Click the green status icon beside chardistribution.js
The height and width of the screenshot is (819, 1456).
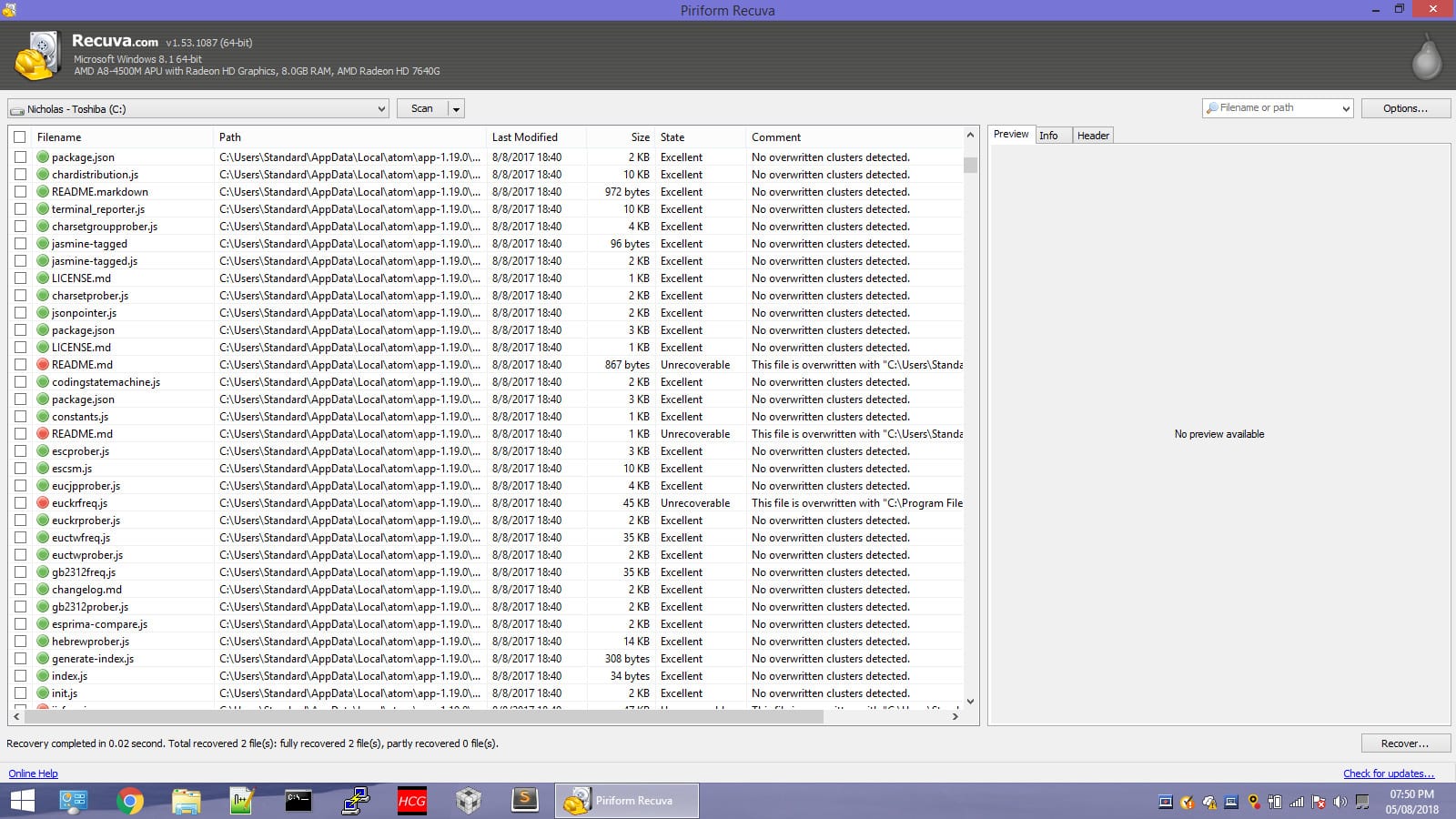pyautogui.click(x=43, y=175)
